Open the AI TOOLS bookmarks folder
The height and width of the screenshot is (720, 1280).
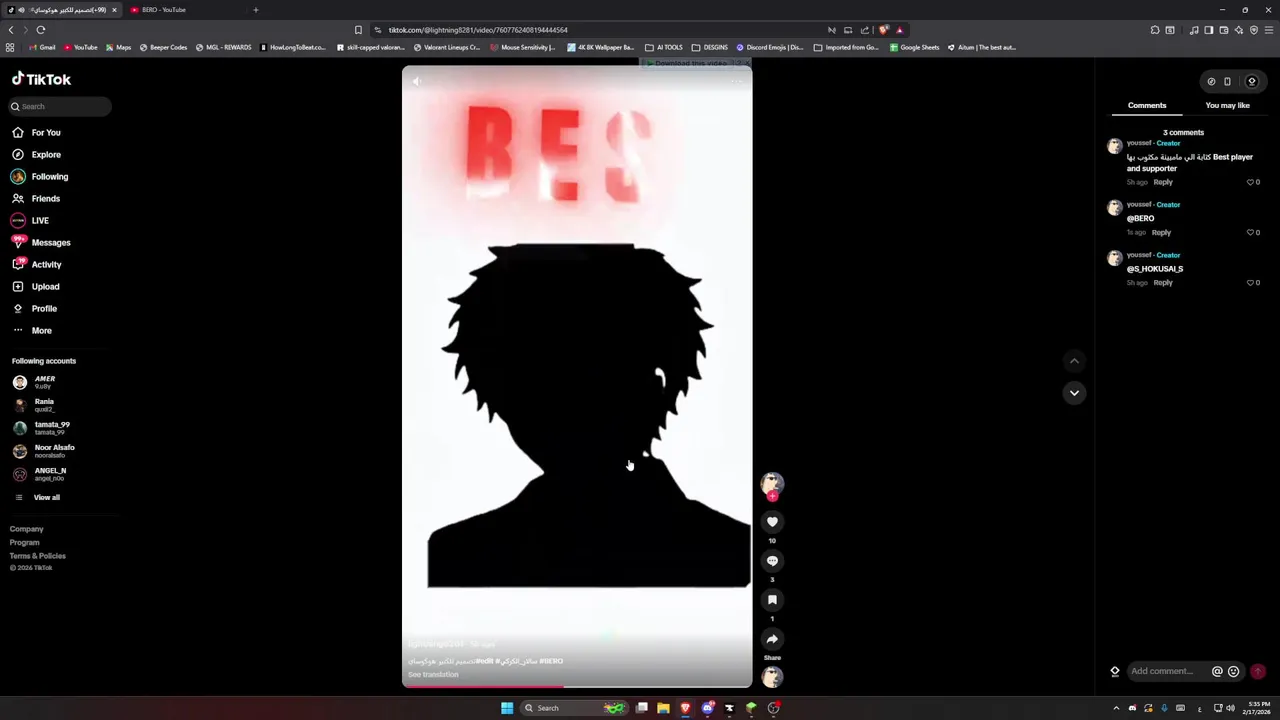[x=664, y=47]
